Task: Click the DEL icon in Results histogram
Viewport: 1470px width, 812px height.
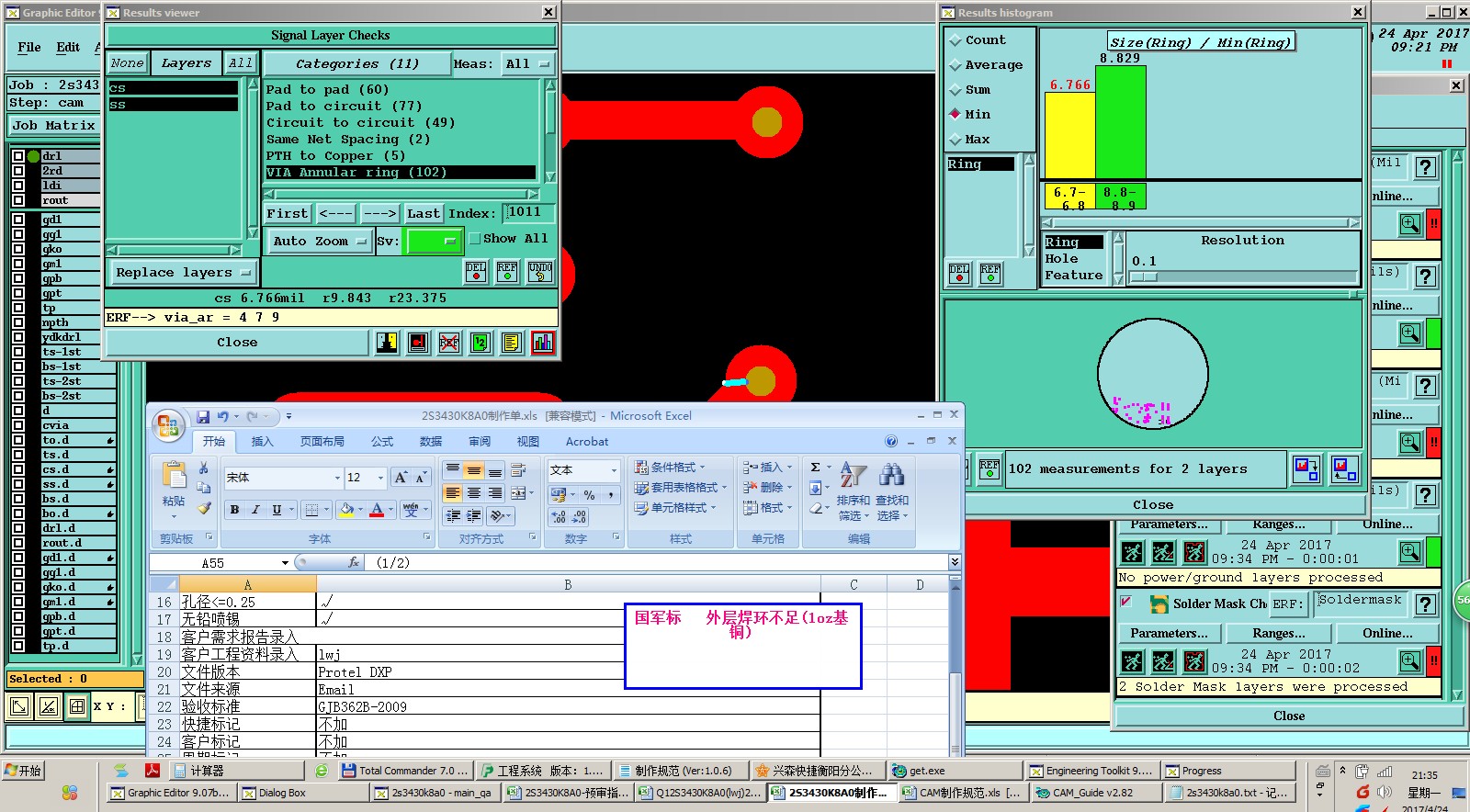Action: (959, 274)
